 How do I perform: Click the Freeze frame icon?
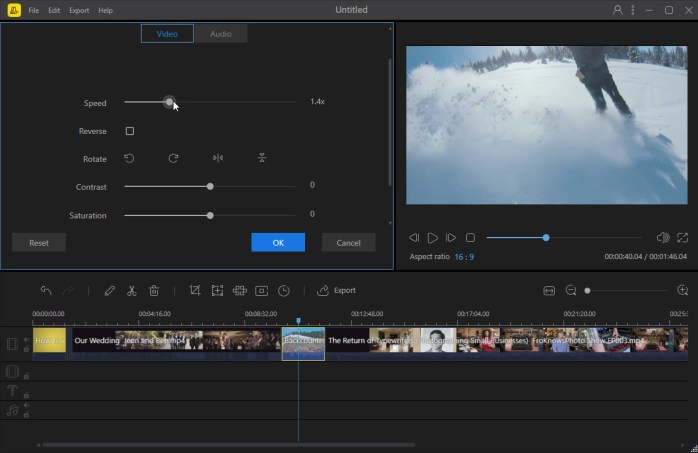click(x=261, y=291)
